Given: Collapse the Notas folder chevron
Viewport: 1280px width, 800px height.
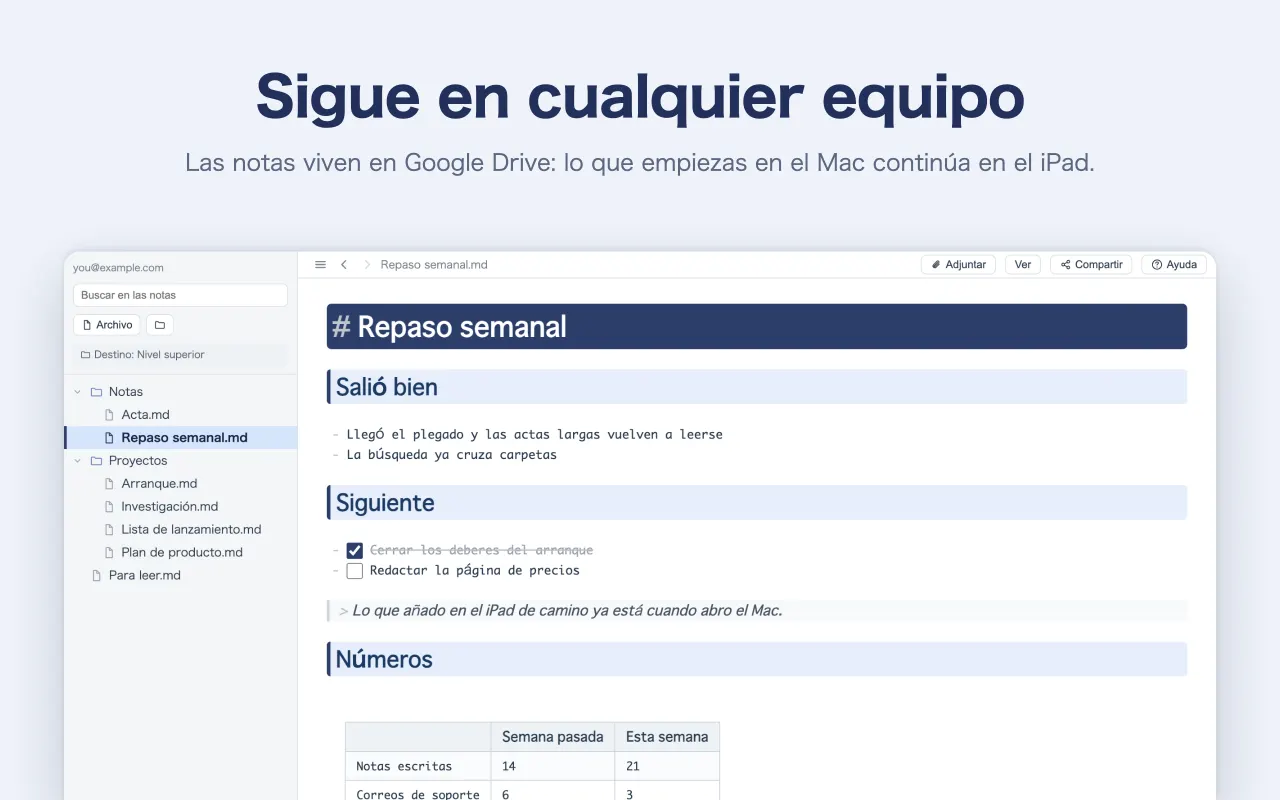Looking at the screenshot, I should pyautogui.click(x=78, y=392).
